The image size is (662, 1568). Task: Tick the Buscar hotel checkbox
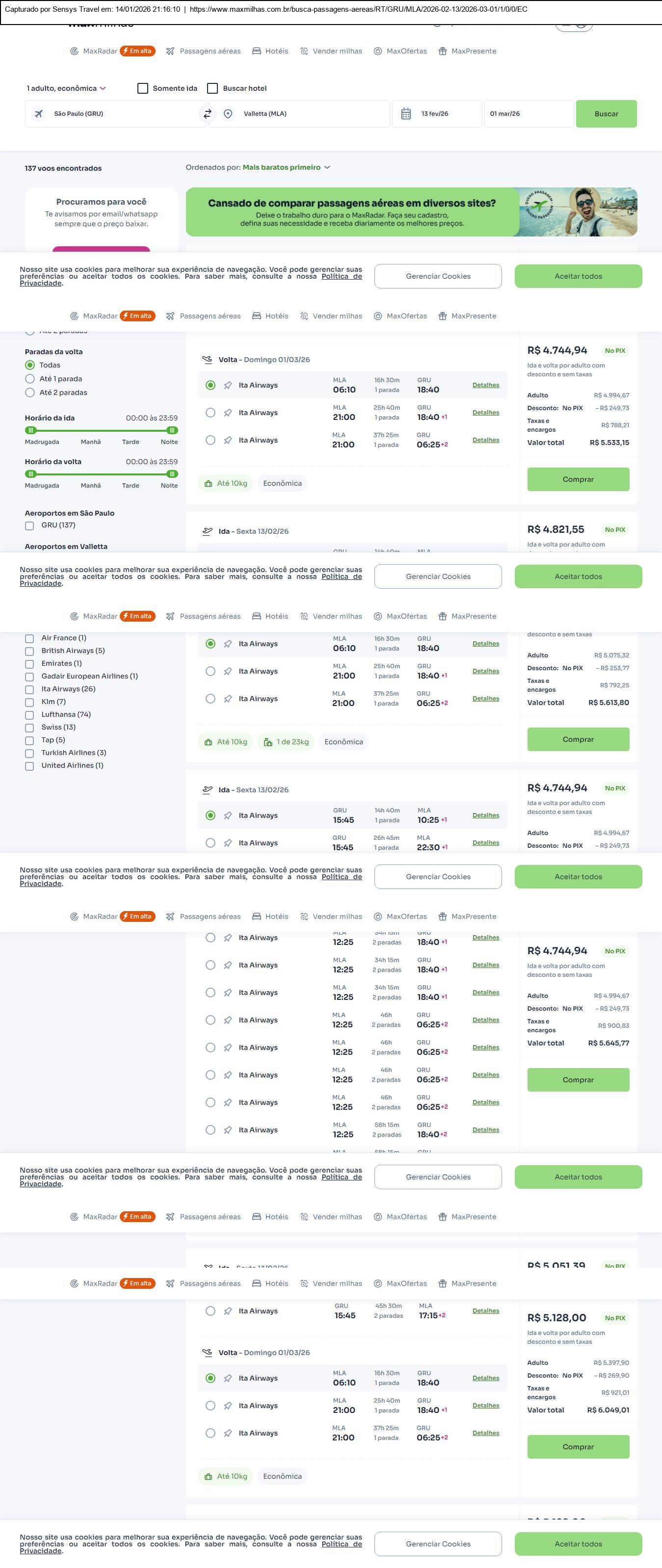click(x=212, y=88)
